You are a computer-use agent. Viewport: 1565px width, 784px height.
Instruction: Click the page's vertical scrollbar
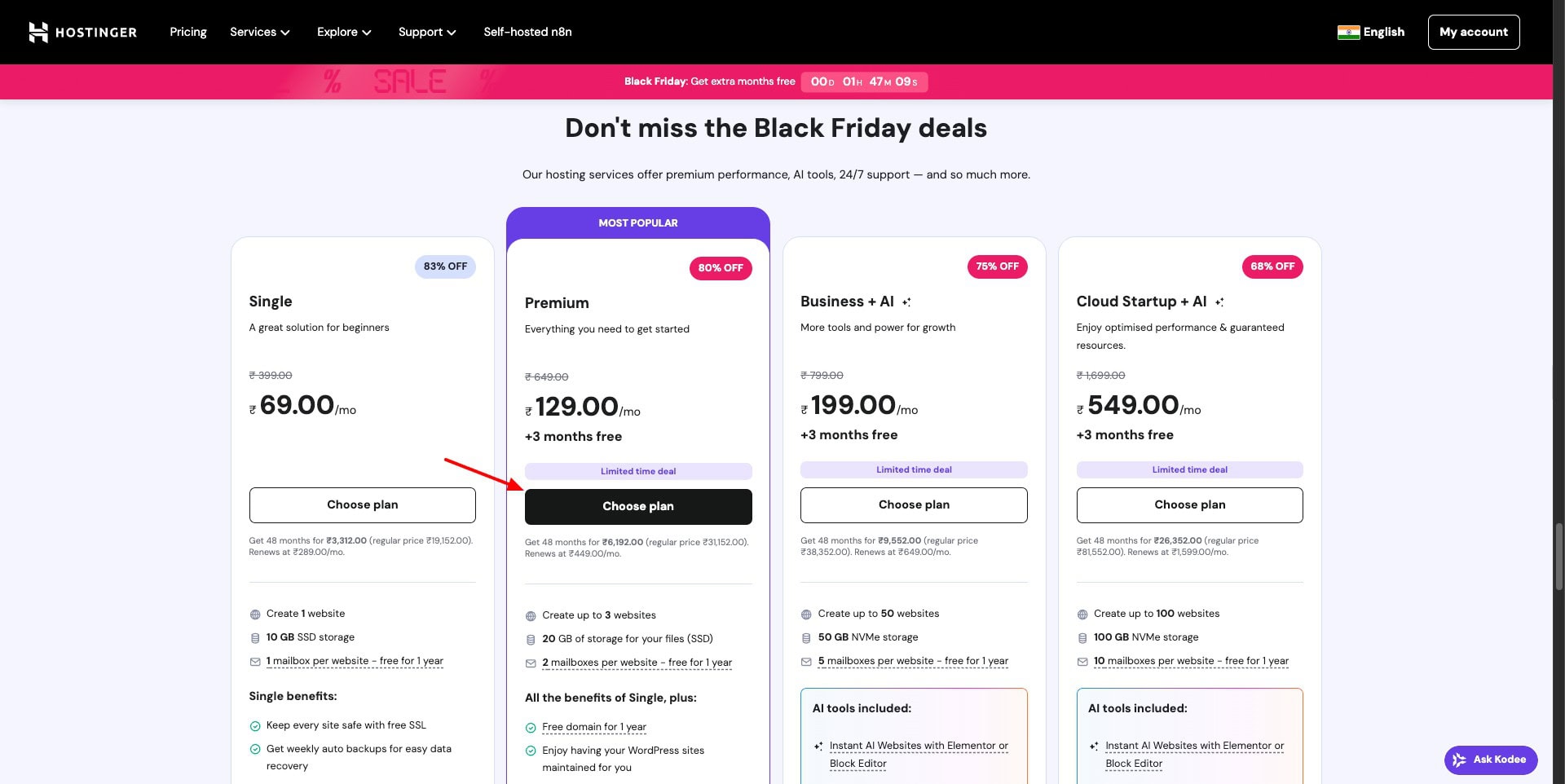click(1559, 557)
